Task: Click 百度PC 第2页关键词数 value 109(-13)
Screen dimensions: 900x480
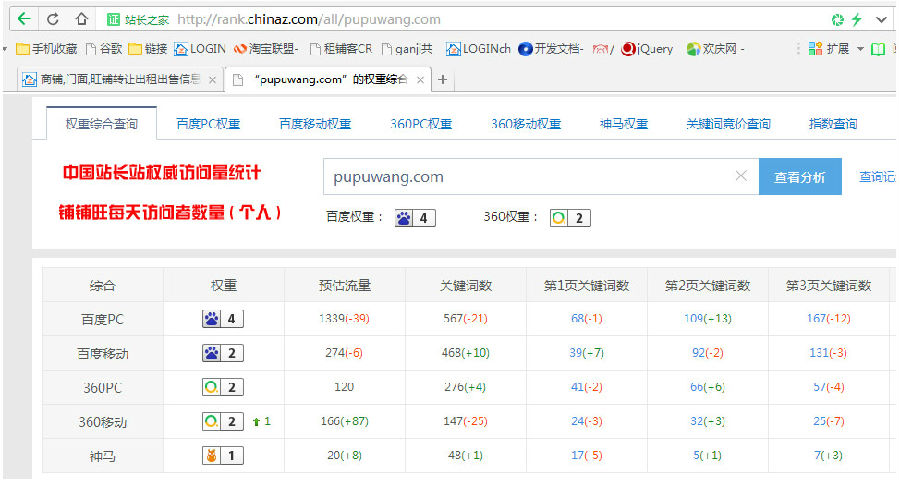Action: click(x=708, y=319)
